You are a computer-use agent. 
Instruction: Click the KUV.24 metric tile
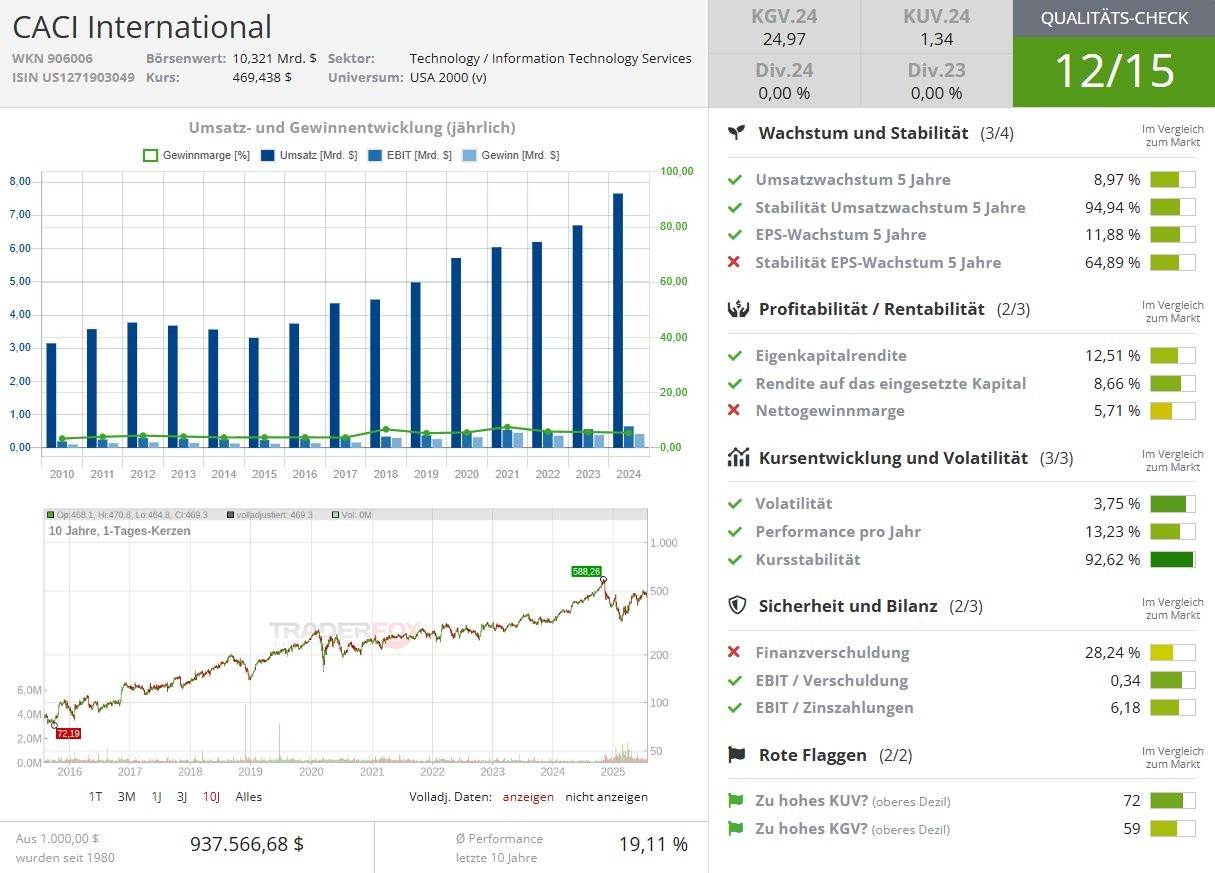click(x=936, y=27)
